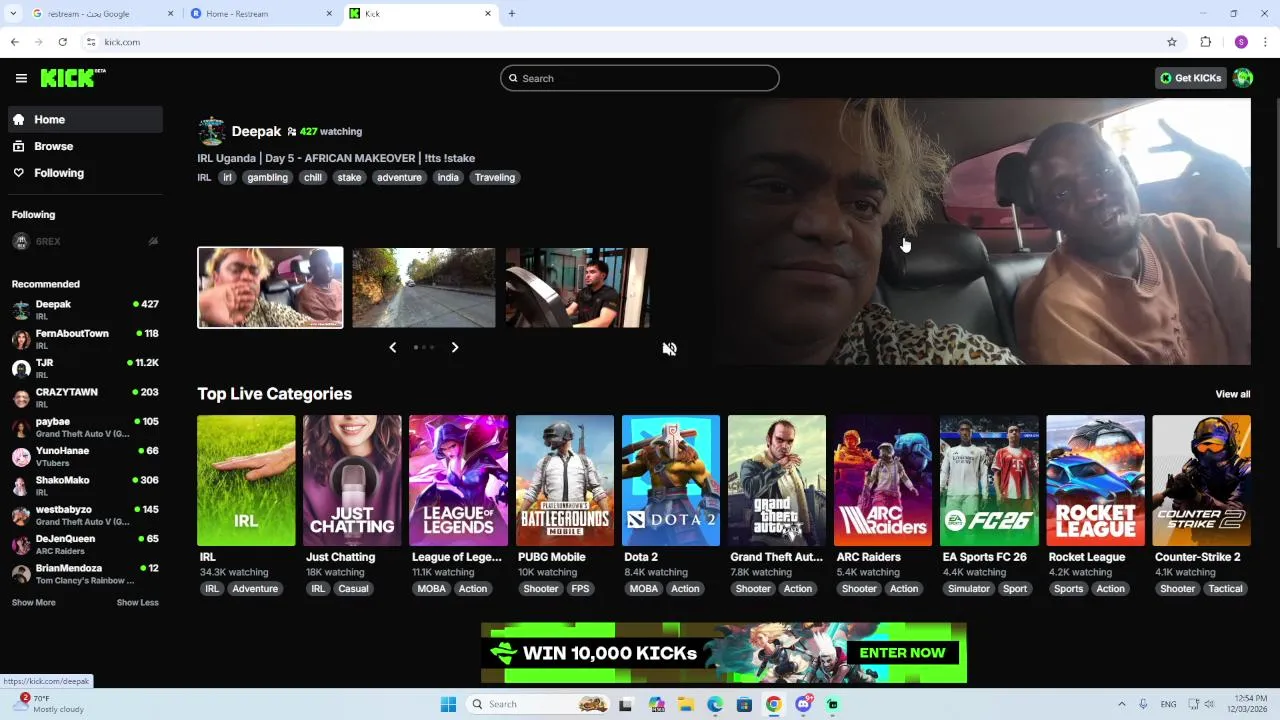Open the Just Chatting category card

click(x=352, y=481)
